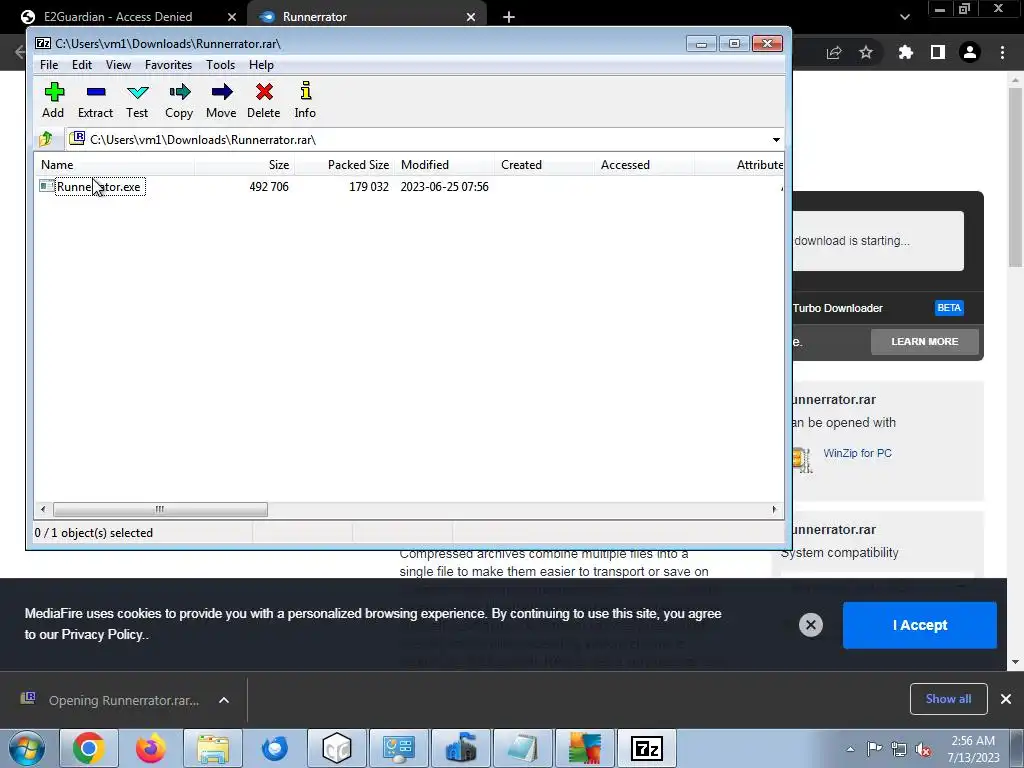Click the 2023-06-25 07:56 modified date
Image resolution: width=1024 pixels, height=768 pixels.
point(445,187)
